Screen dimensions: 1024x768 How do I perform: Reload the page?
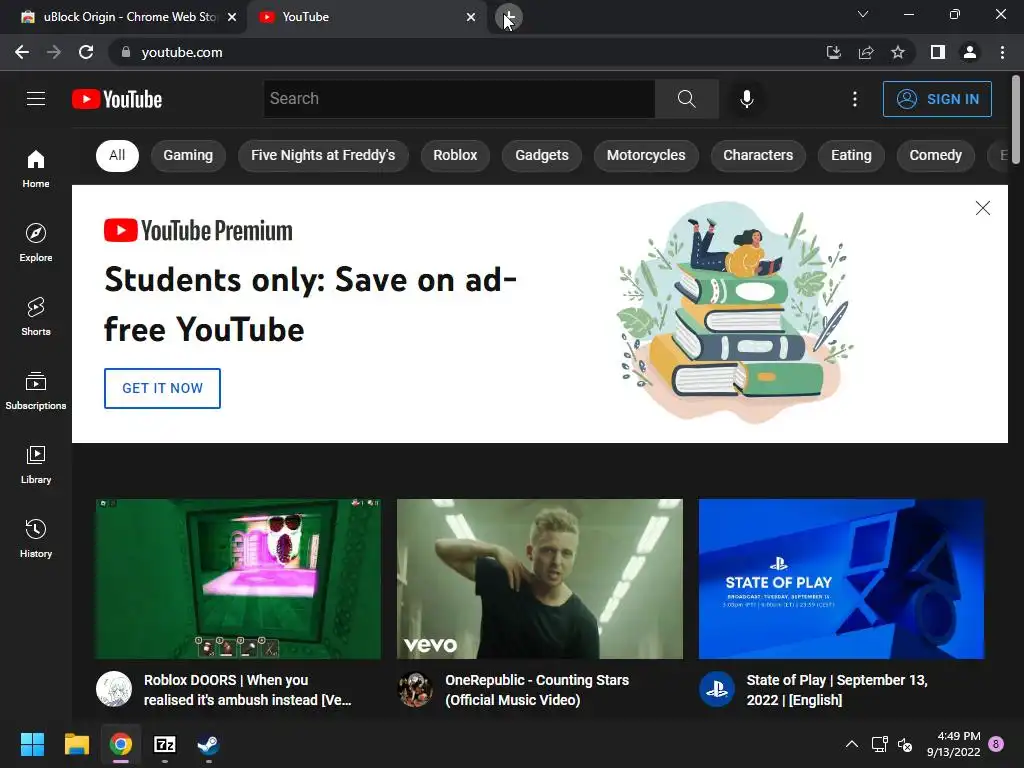tap(86, 52)
